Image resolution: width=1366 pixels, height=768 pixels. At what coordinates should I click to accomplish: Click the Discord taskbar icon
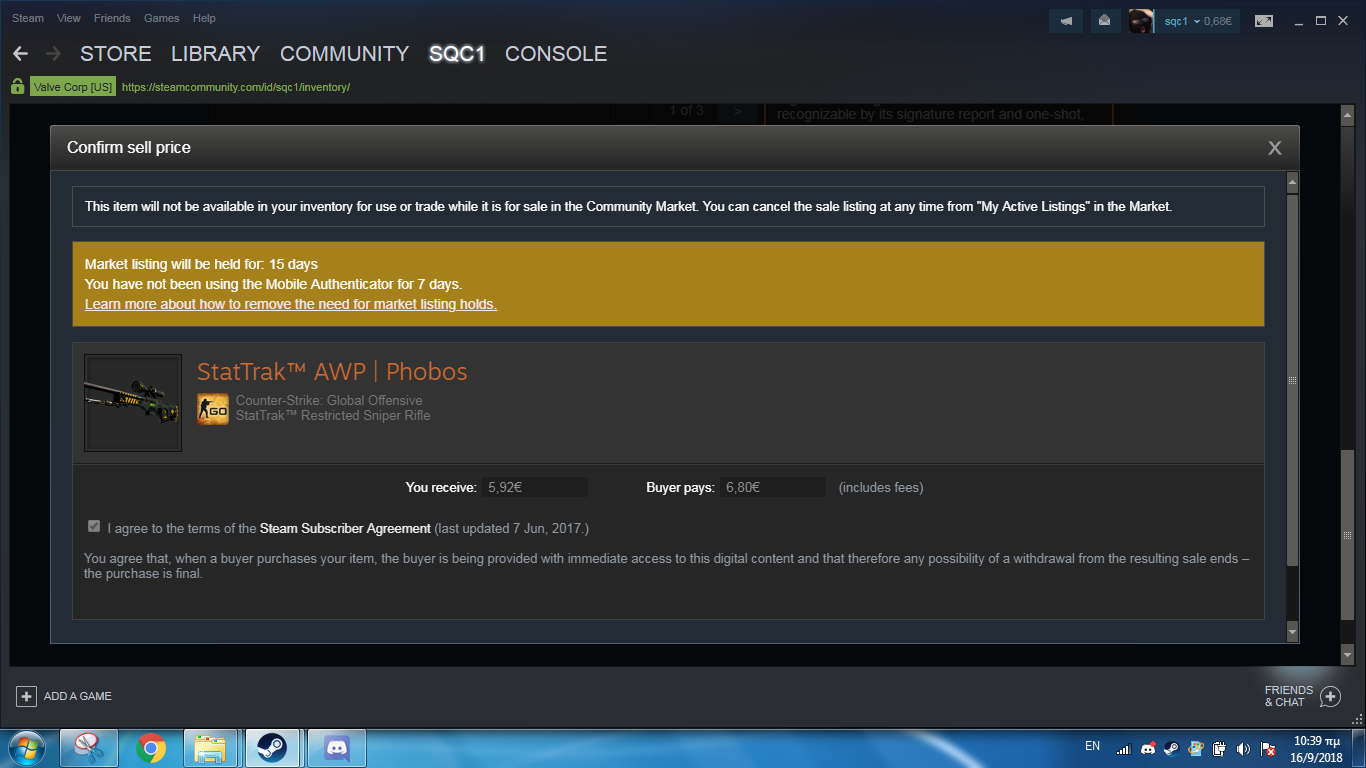[337, 748]
